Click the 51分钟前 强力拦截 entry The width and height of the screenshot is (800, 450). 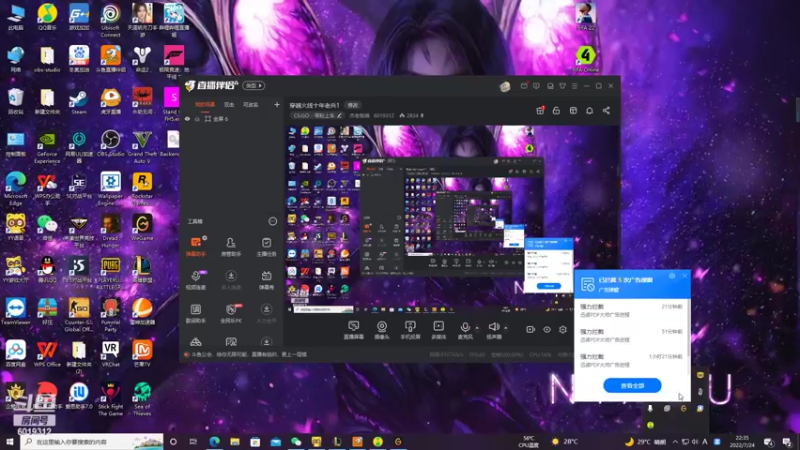pyautogui.click(x=632, y=335)
